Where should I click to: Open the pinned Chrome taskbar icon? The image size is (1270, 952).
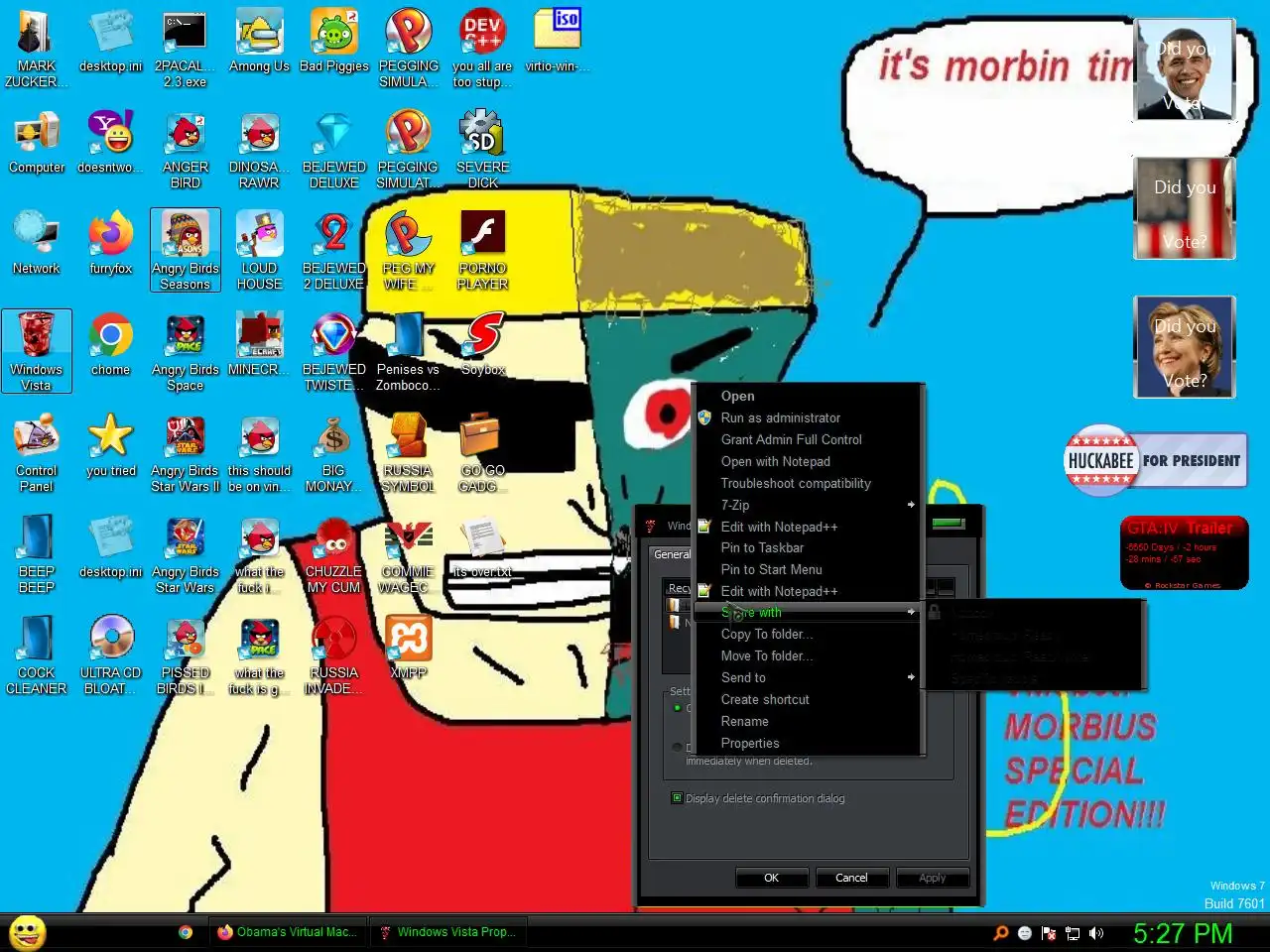click(x=186, y=932)
